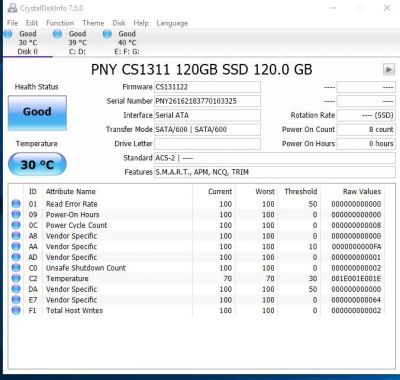Click the empty Drive Letter field
Image resolution: width=400 pixels, height=380 pixels.
pyautogui.click(x=207, y=144)
